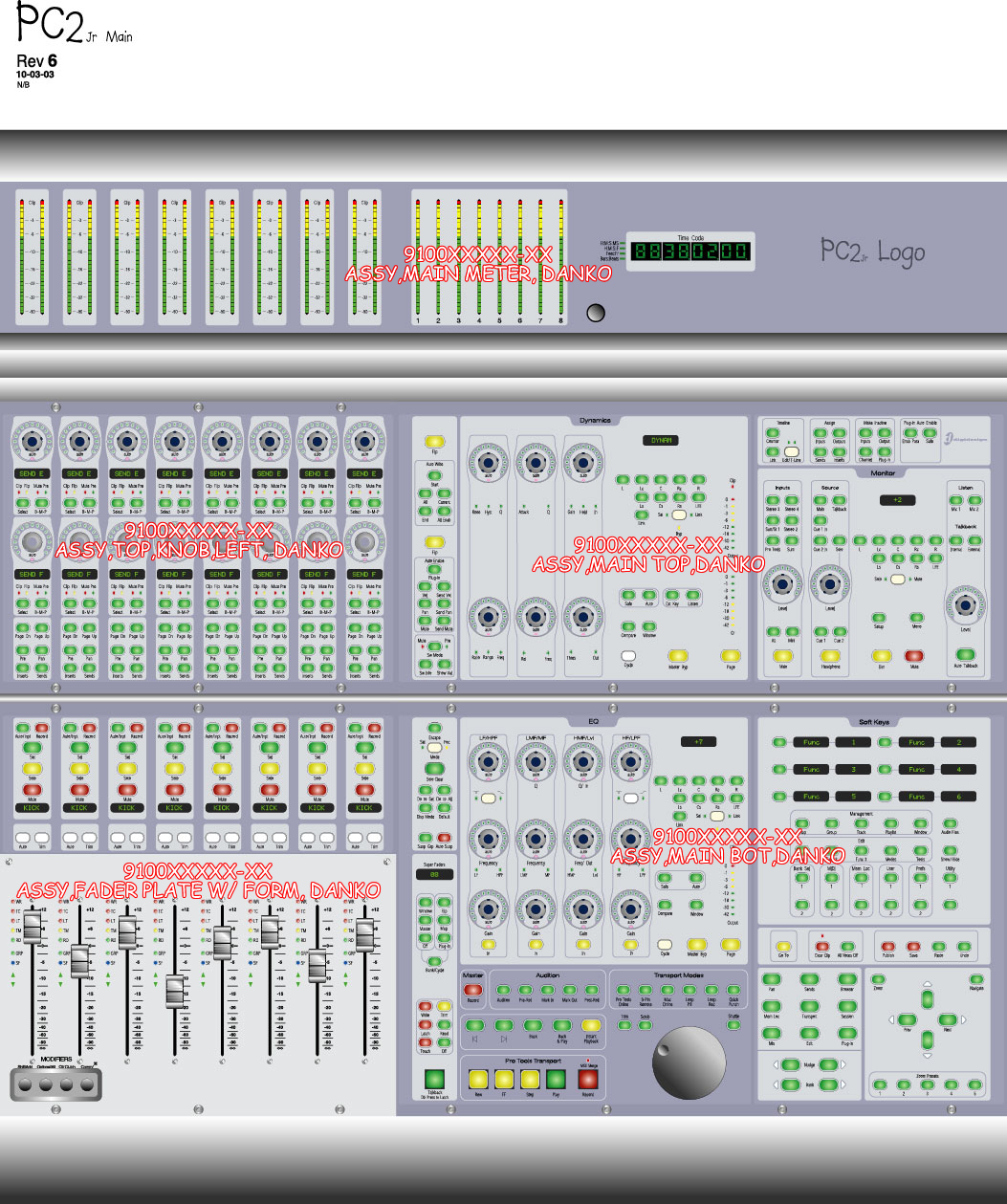The width and height of the screenshot is (1007, 1204).
Task: Click the large jog wheel
Action: tap(689, 1062)
